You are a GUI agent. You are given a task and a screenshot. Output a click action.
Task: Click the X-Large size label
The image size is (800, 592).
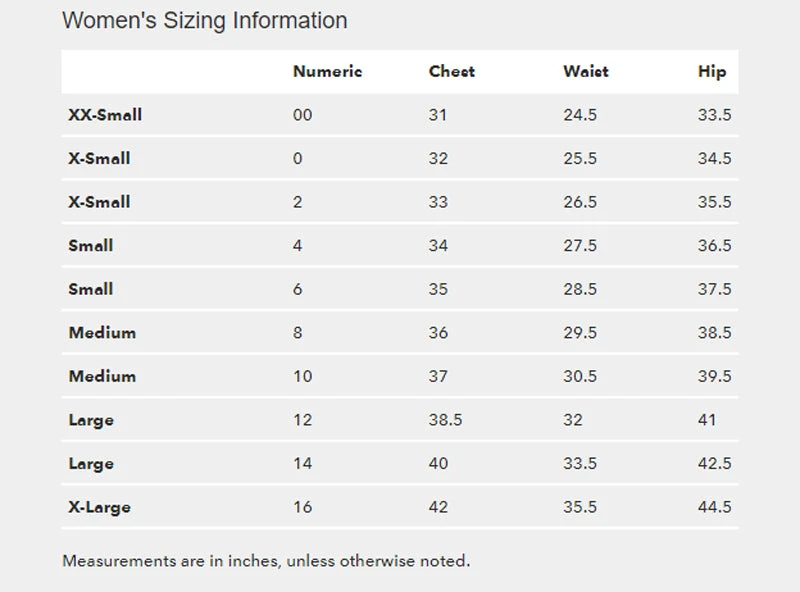click(x=99, y=507)
